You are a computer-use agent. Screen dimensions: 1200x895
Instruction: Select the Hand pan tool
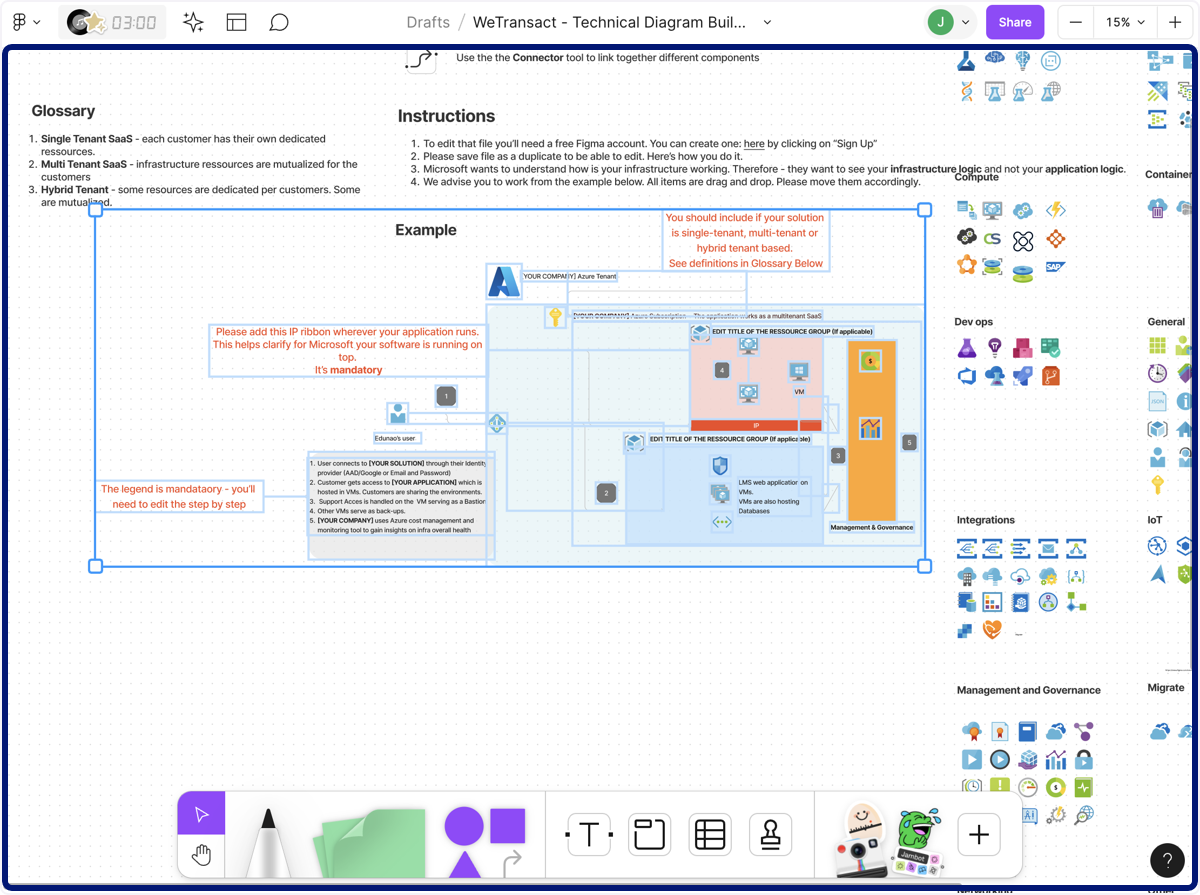pos(202,856)
